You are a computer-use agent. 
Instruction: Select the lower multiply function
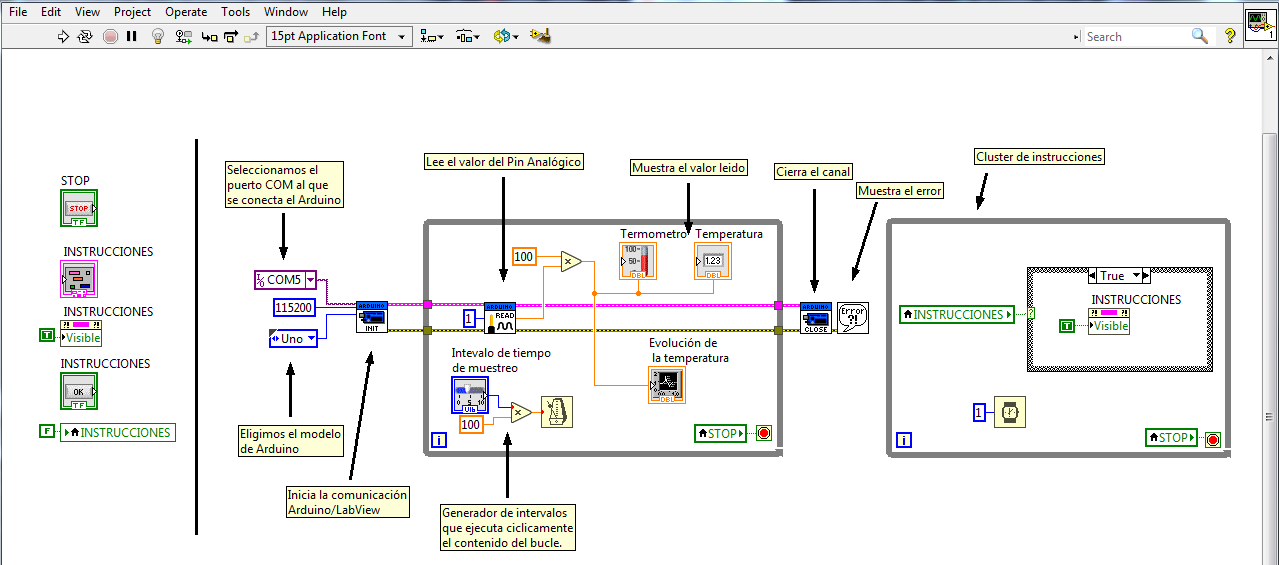click(521, 412)
